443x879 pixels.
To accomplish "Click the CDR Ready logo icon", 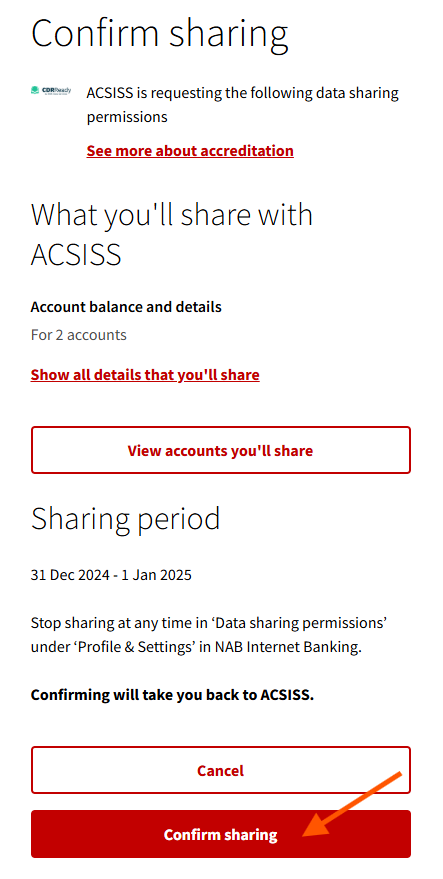I will [51, 91].
